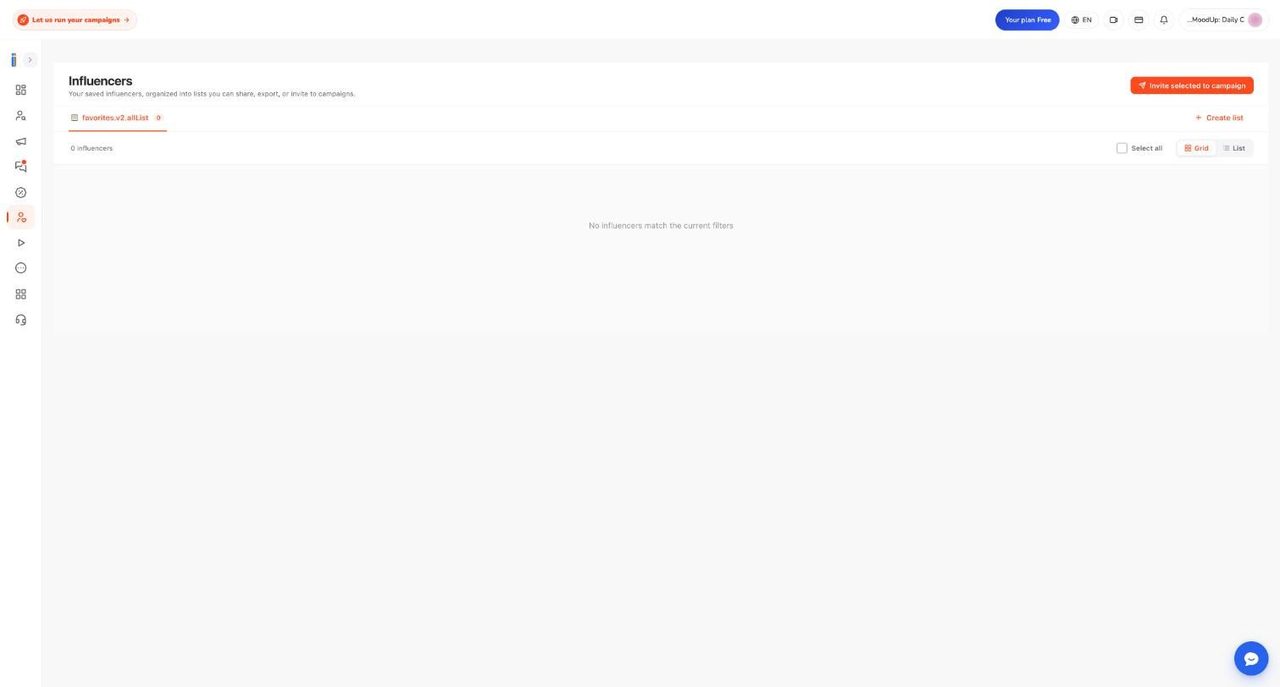1280x687 pixels.
Task: Open the four-squares apps icon in sidebar
Action: [x=21, y=294]
